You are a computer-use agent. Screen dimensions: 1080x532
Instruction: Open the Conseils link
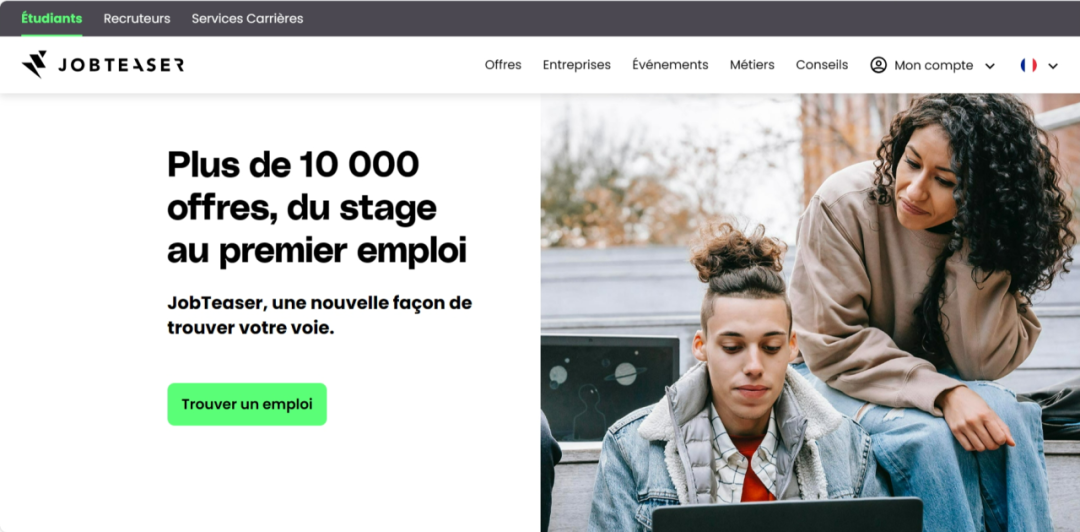tap(822, 65)
